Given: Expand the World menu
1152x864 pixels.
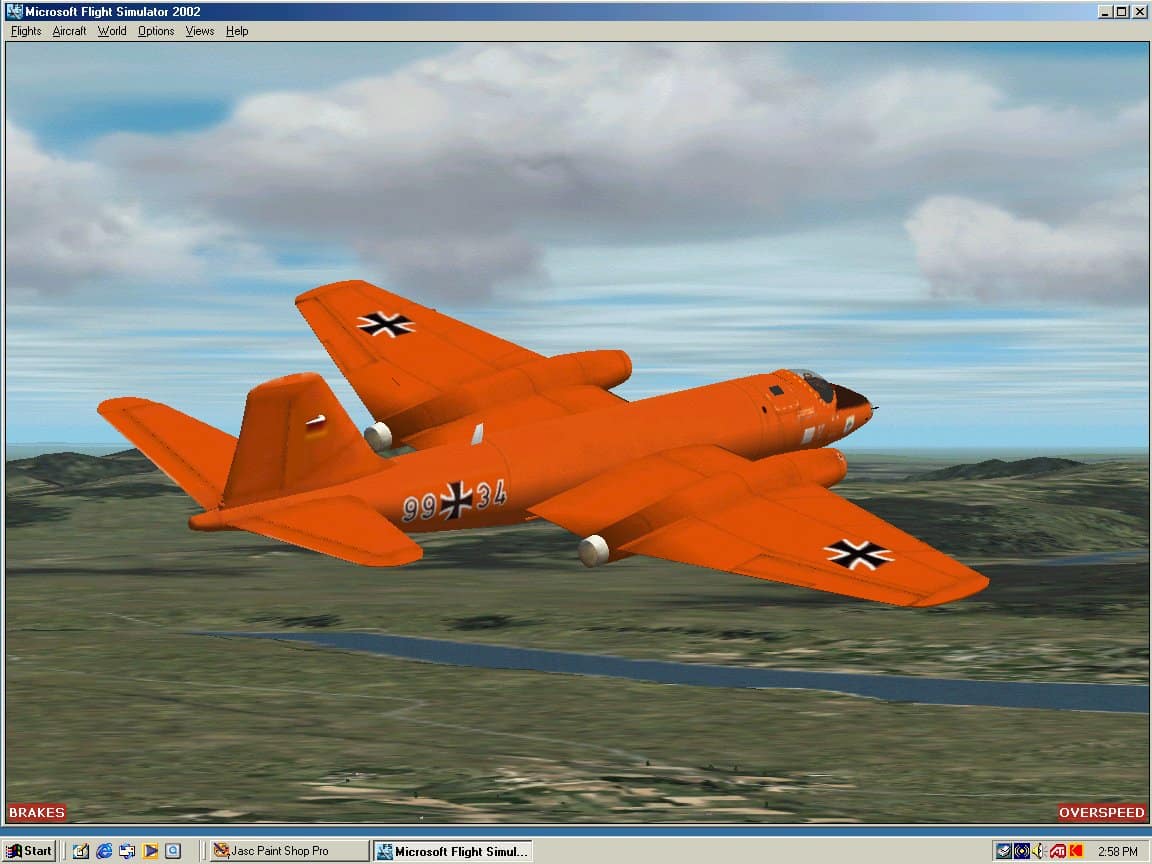Looking at the screenshot, I should click(x=112, y=31).
